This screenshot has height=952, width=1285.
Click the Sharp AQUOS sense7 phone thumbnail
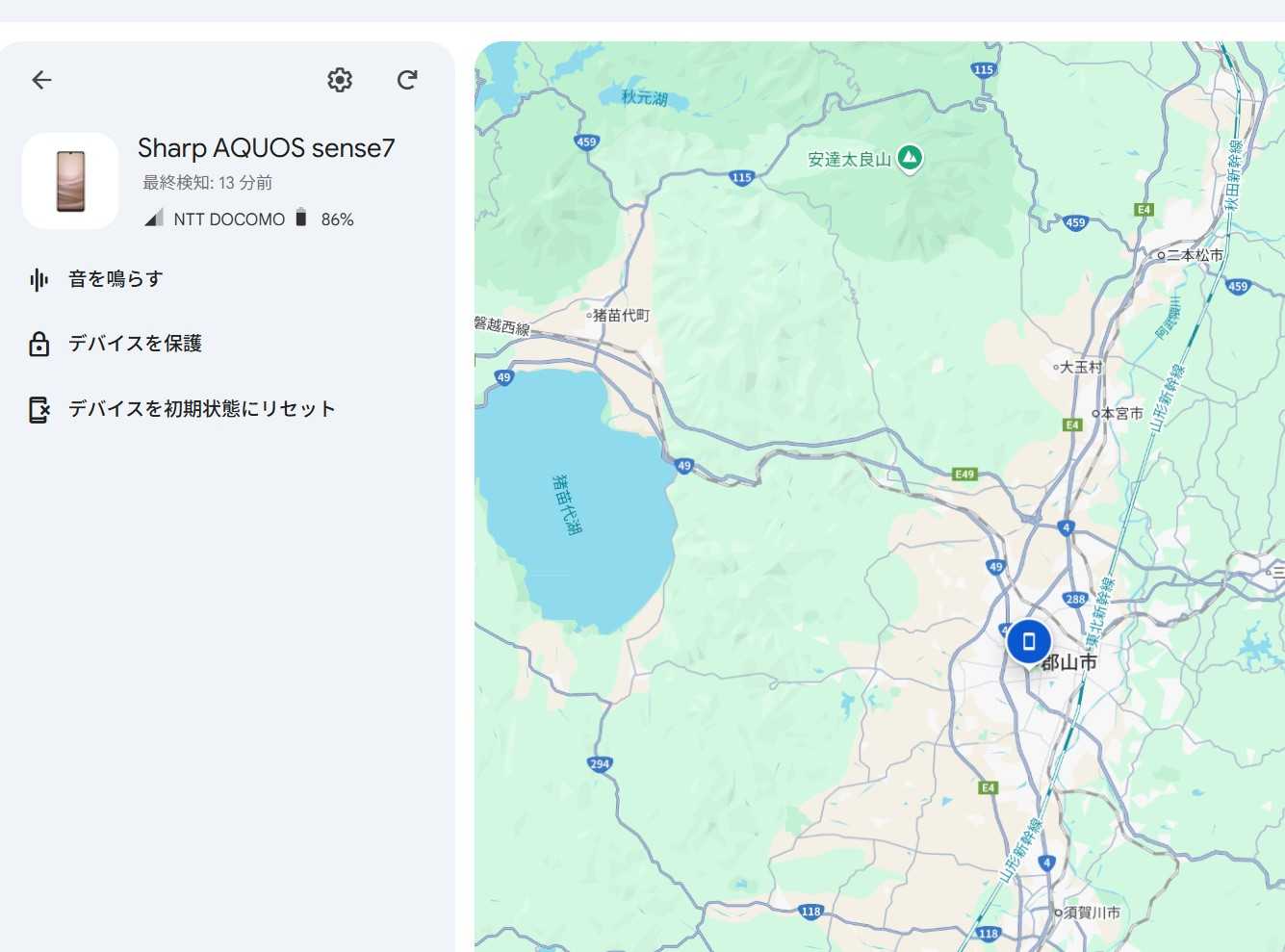pyautogui.click(x=70, y=181)
